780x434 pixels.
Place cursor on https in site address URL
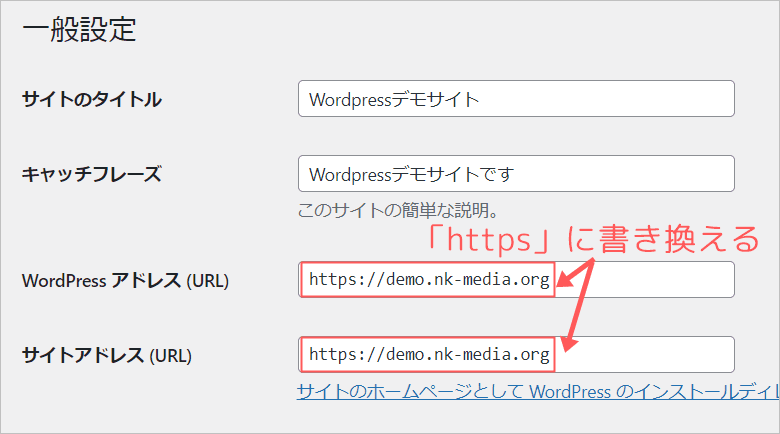click(329, 355)
